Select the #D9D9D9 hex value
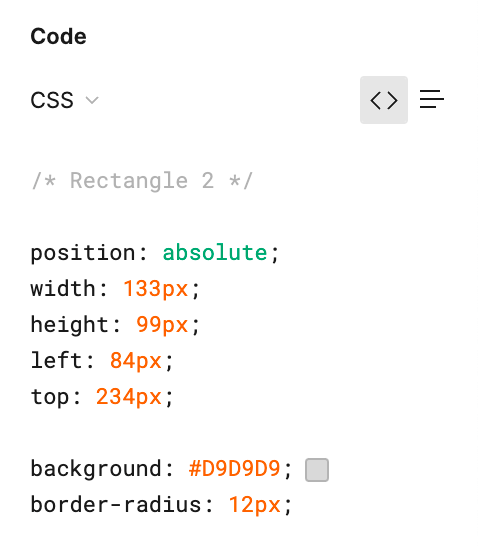 pos(234,468)
